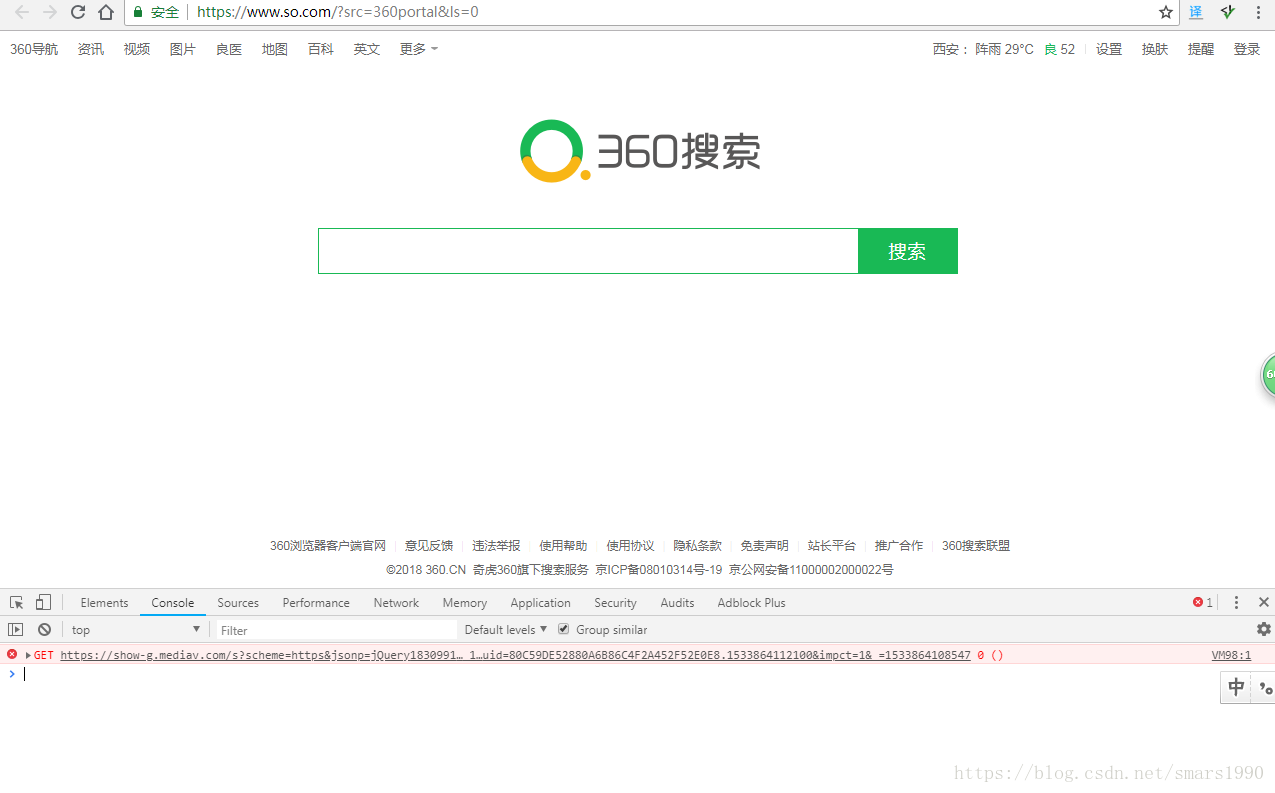1275x793 pixels.
Task: Click the browser address bar URL
Action: [x=337, y=12]
